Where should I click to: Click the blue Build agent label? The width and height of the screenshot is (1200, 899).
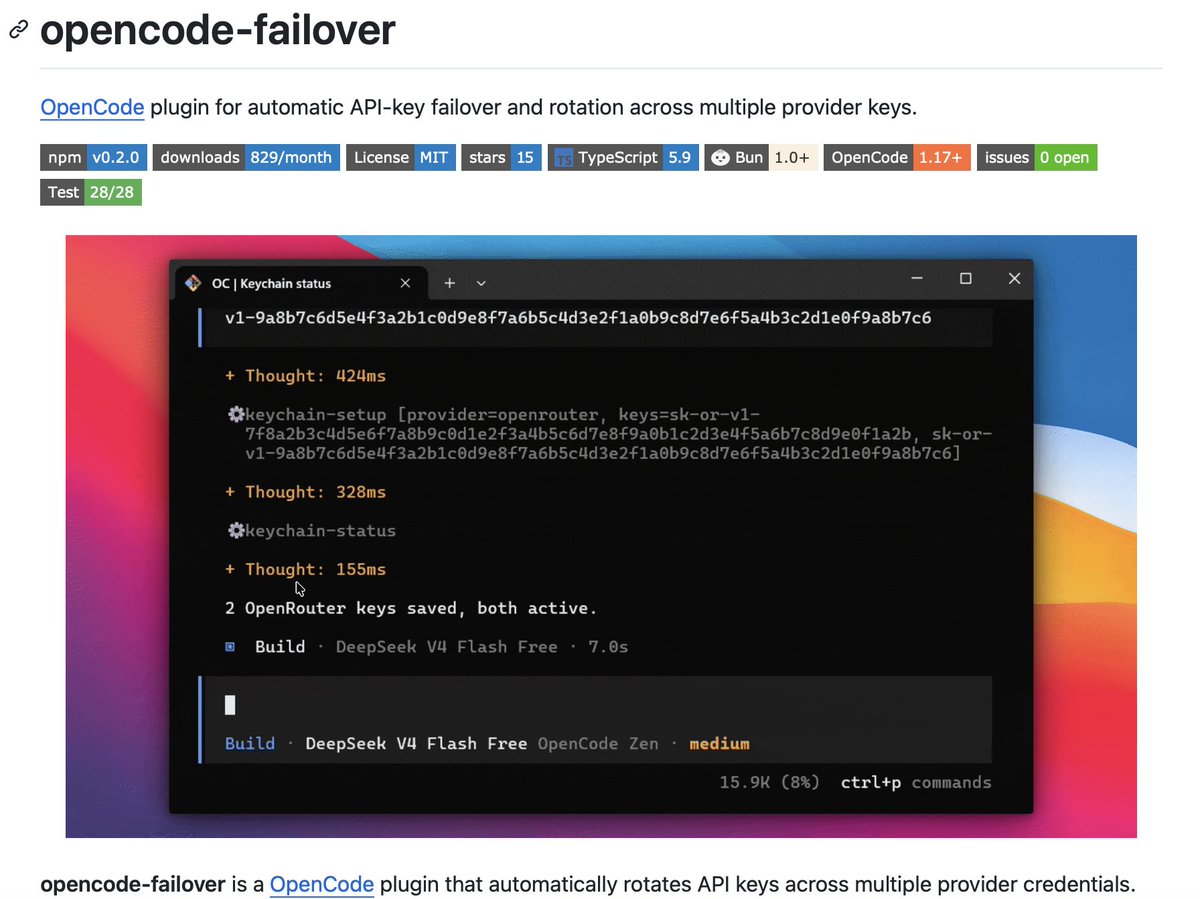[250, 743]
